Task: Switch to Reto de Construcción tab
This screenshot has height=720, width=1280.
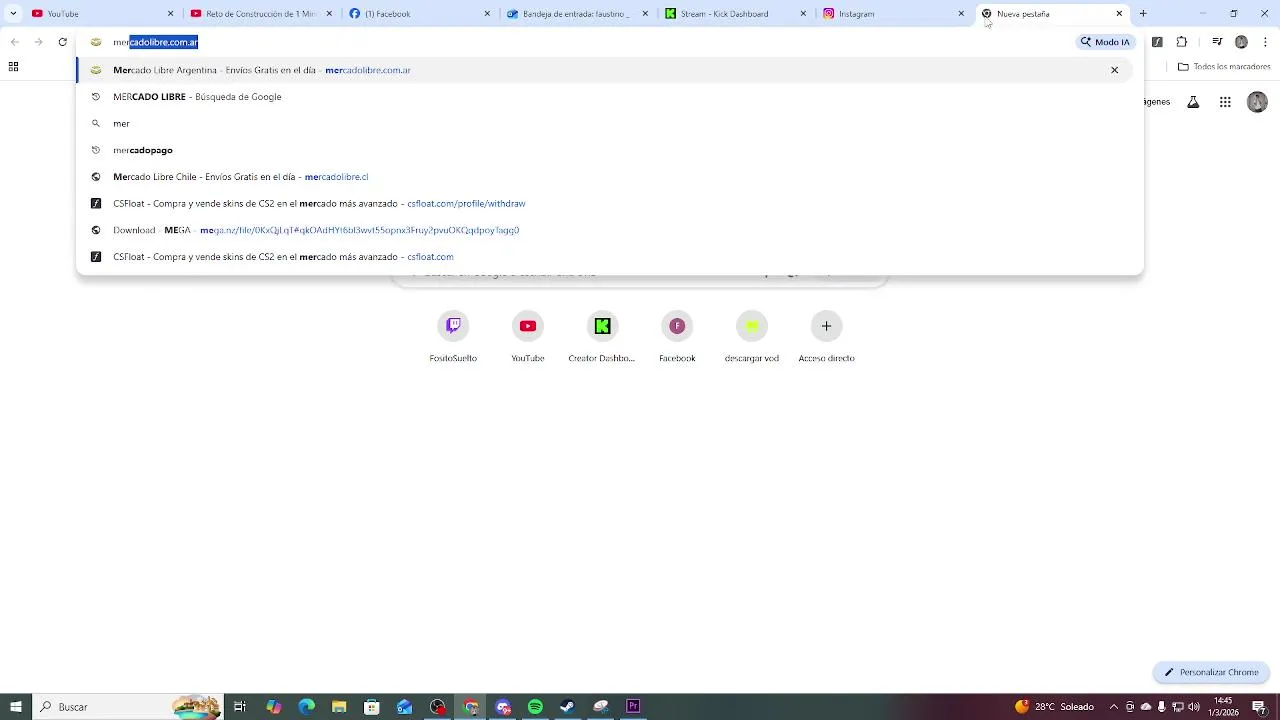Action: (260, 14)
